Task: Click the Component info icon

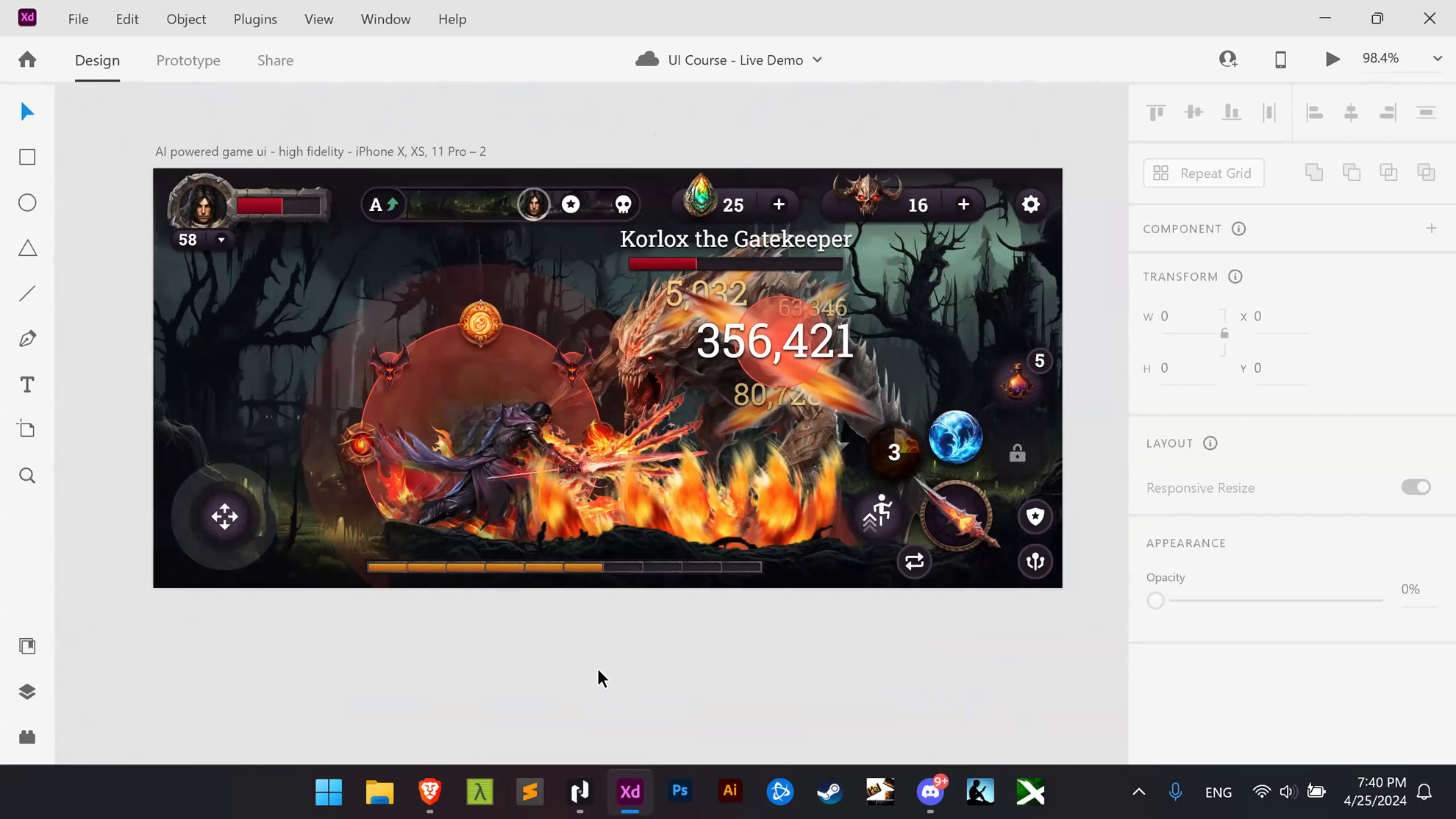Action: 1238,229
